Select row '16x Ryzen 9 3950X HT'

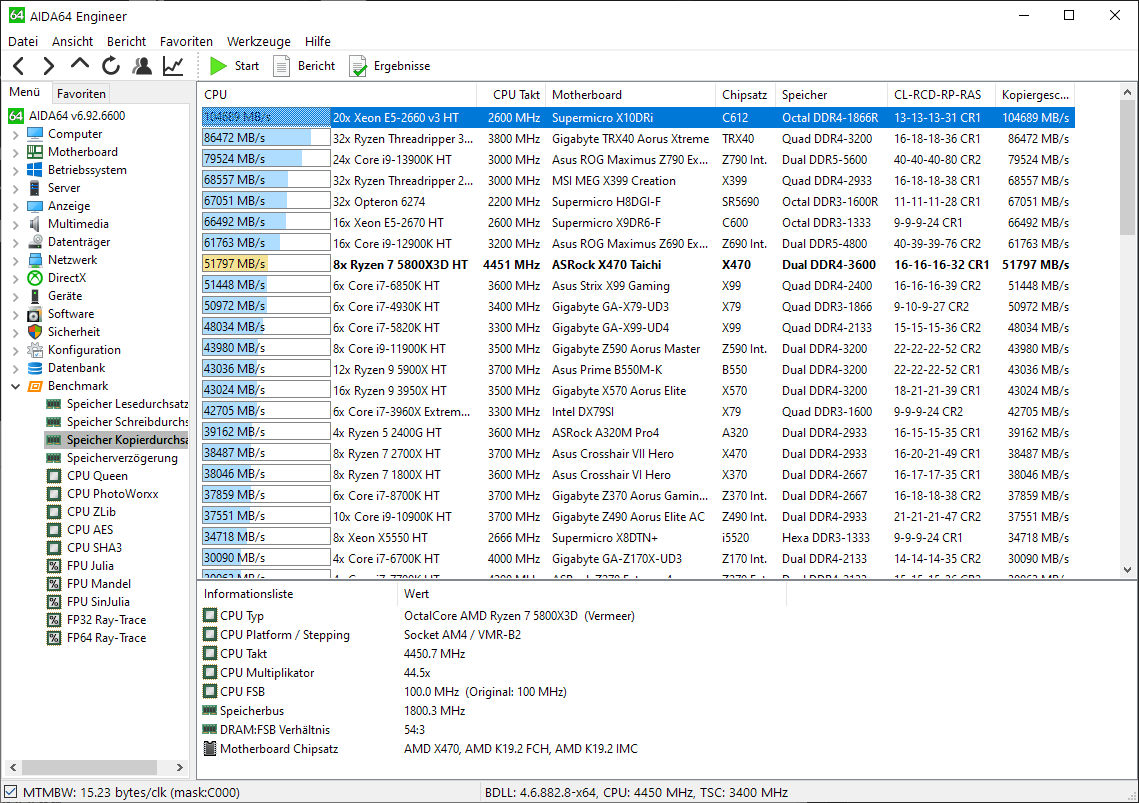coord(639,390)
